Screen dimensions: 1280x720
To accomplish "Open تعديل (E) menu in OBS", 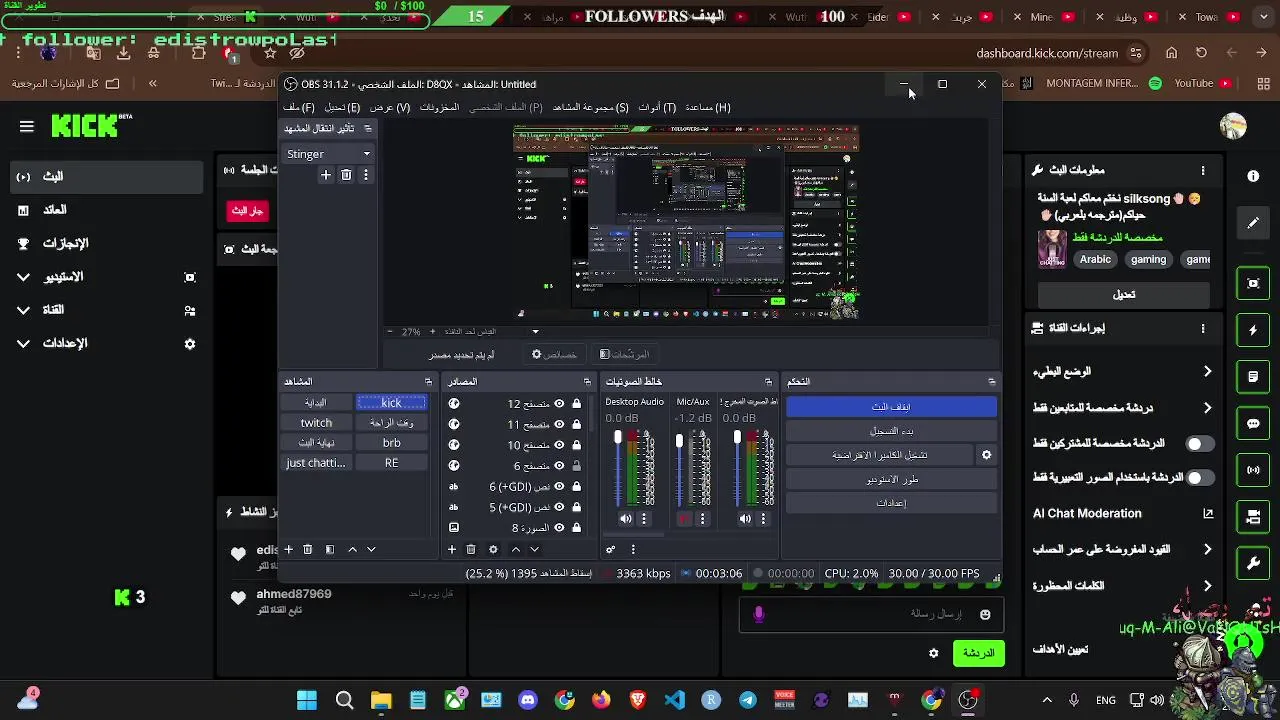I will point(342,107).
